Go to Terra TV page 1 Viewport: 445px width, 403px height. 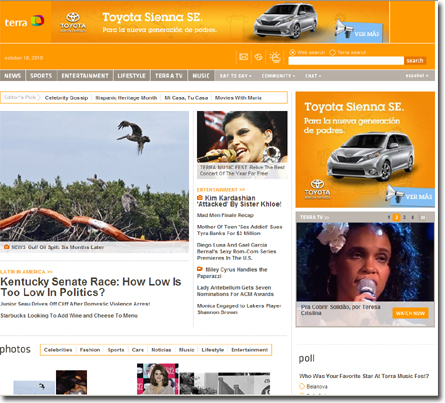tap(389, 217)
